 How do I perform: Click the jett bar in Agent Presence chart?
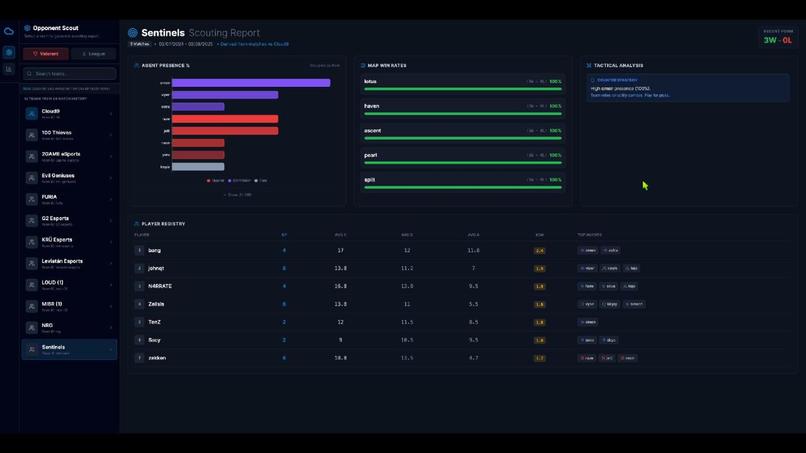coord(225,131)
